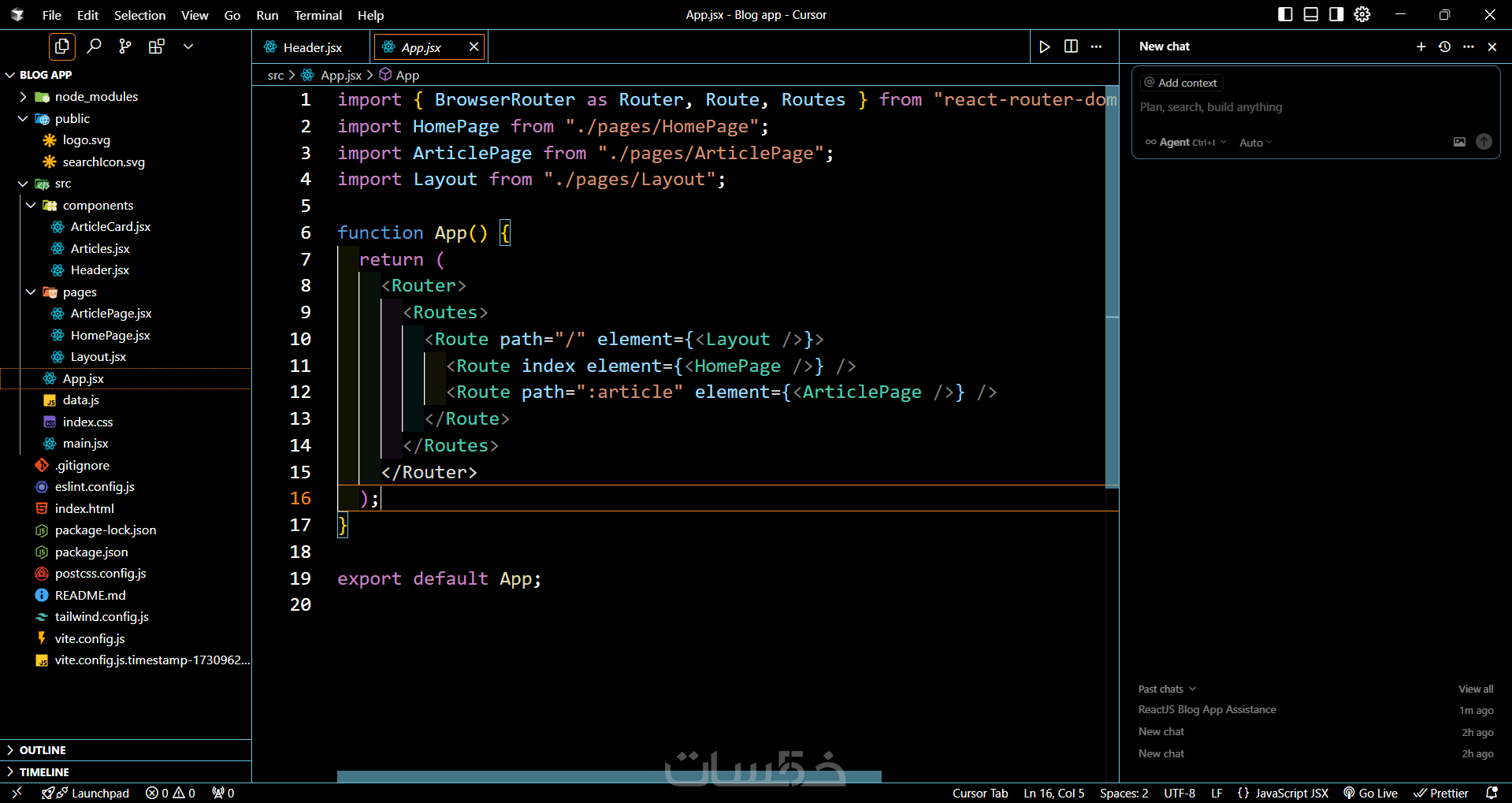This screenshot has height=803, width=1512.
Task: Expand the OUTLINE section
Action: point(125,750)
